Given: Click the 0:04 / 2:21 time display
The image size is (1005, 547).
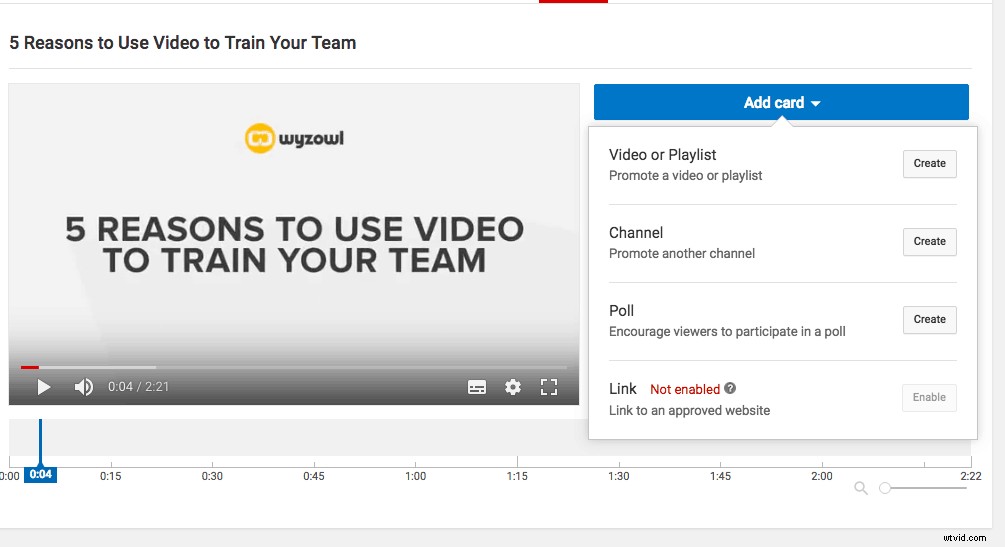Looking at the screenshot, I should [138, 387].
